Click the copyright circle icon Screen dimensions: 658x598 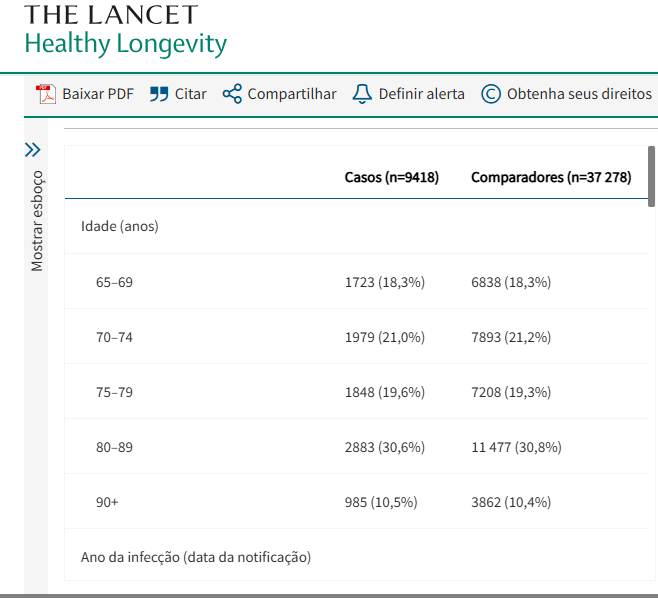(x=490, y=94)
